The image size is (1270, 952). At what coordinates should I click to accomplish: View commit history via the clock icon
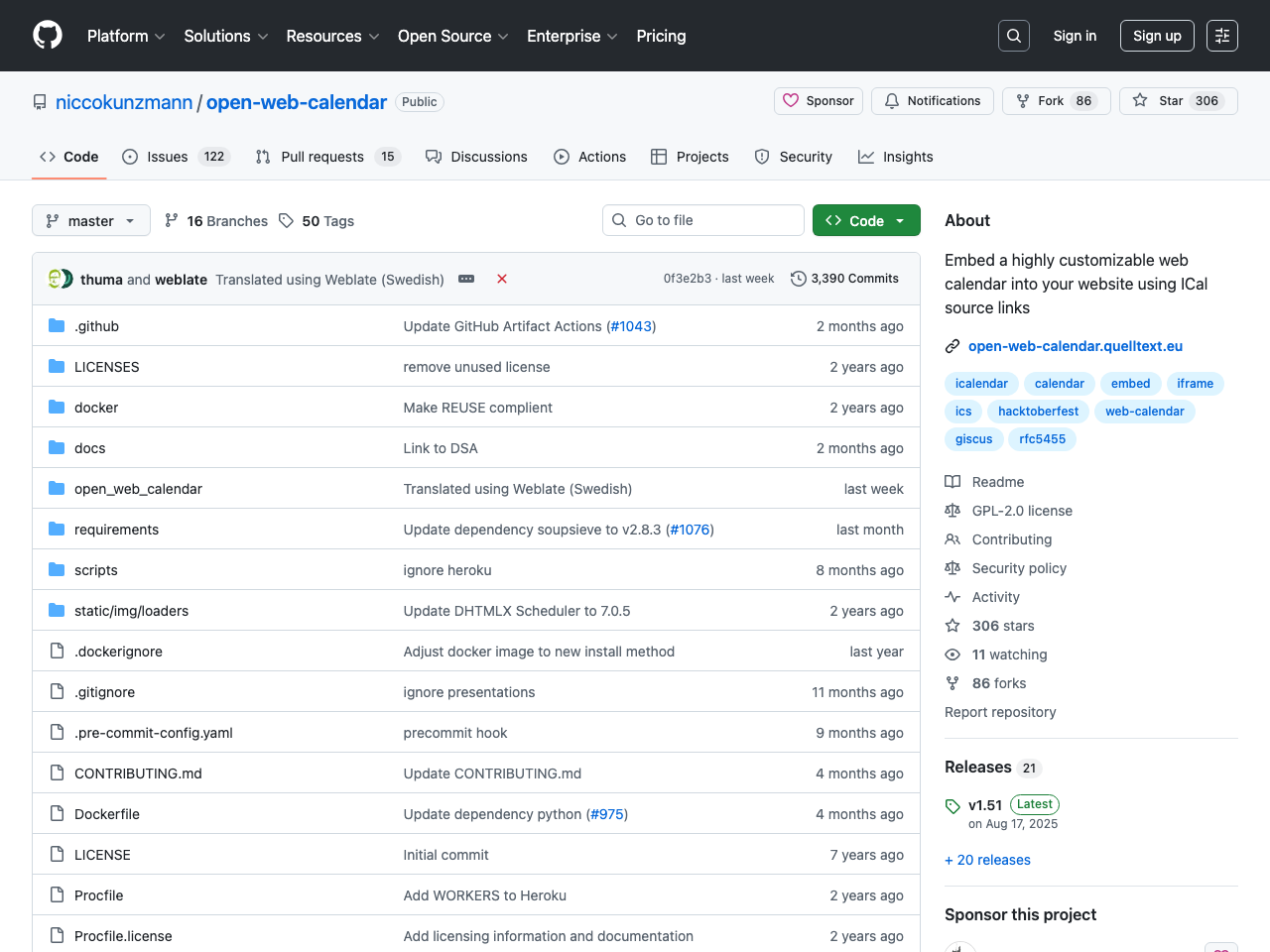point(800,279)
